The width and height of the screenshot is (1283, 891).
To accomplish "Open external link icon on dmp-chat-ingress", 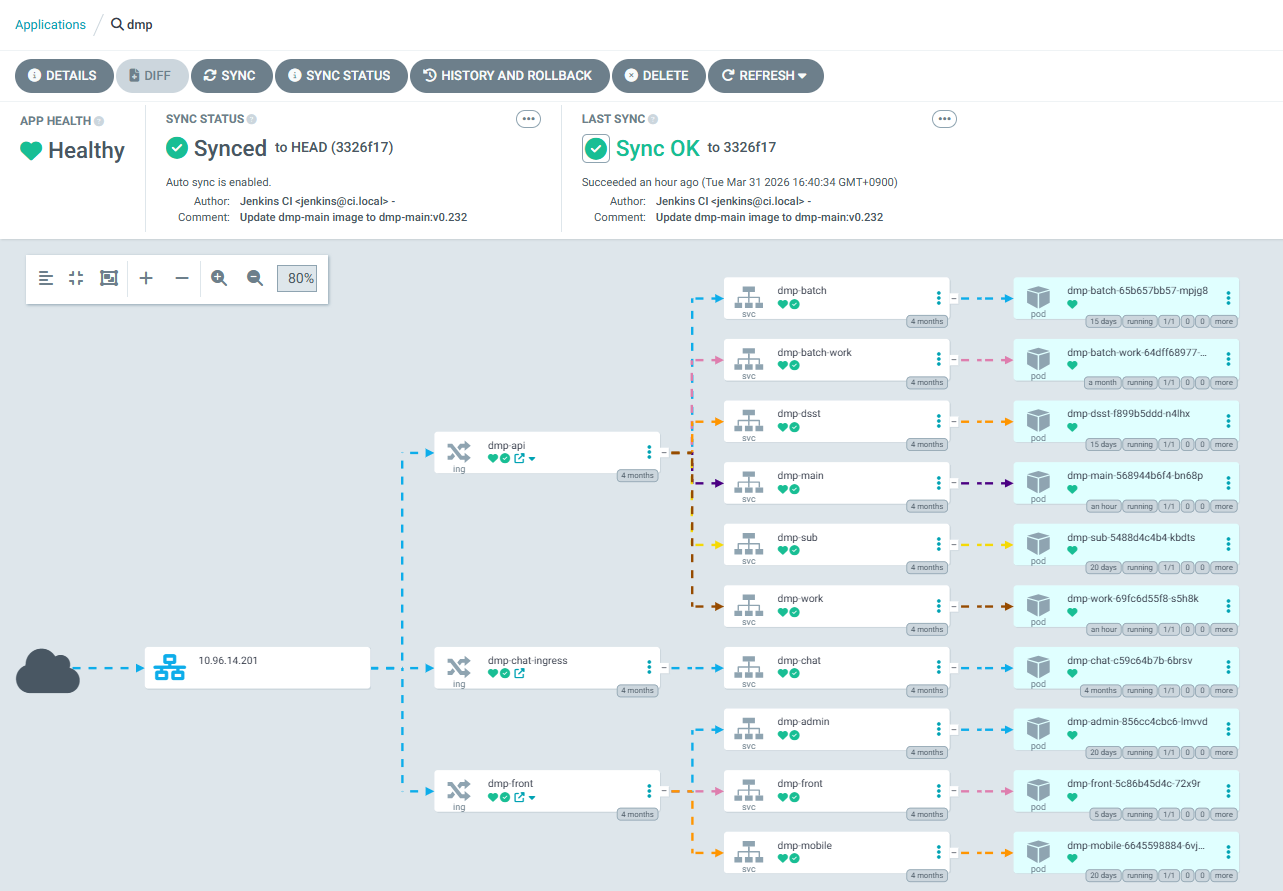I will [519, 673].
